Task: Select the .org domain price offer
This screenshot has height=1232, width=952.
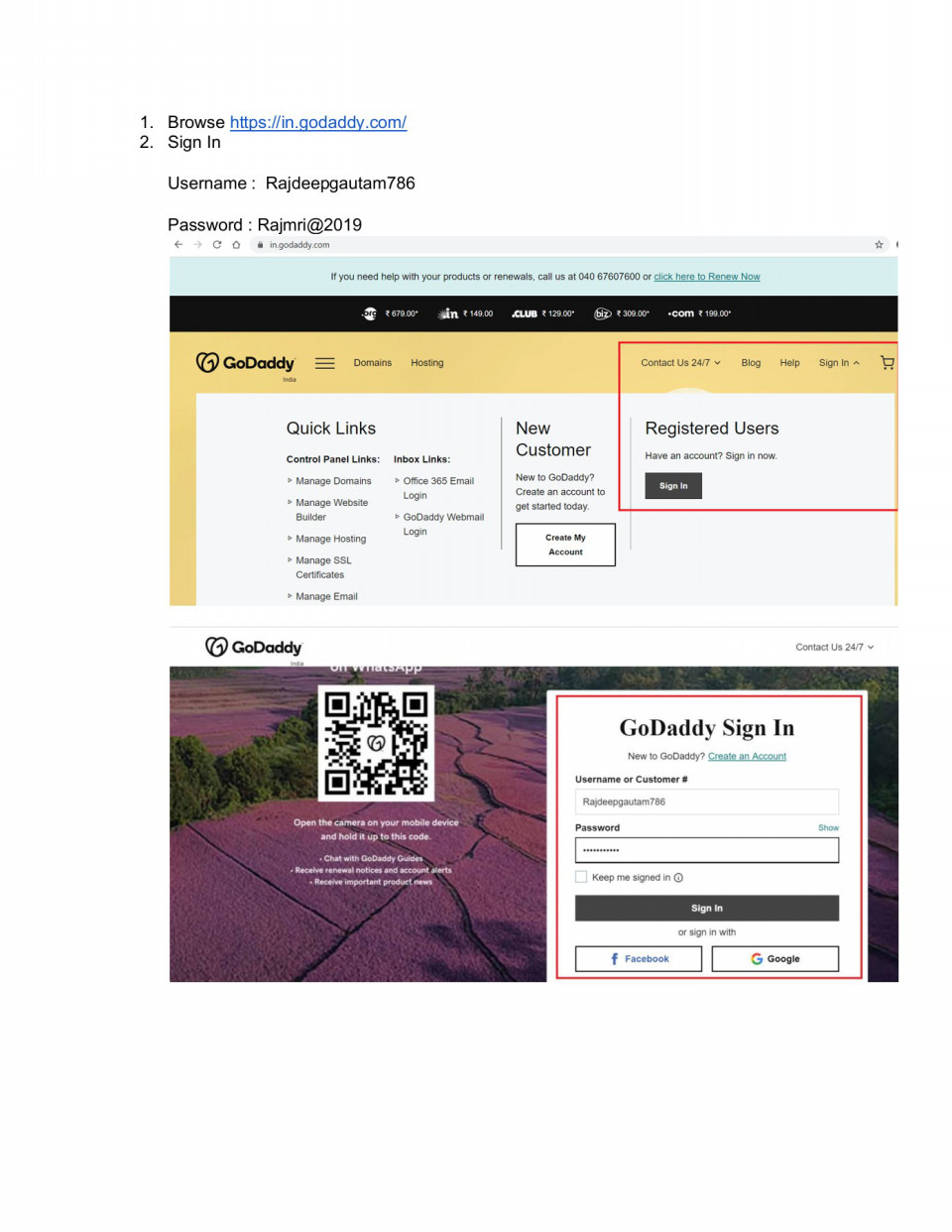Action: pyautogui.click(x=391, y=313)
